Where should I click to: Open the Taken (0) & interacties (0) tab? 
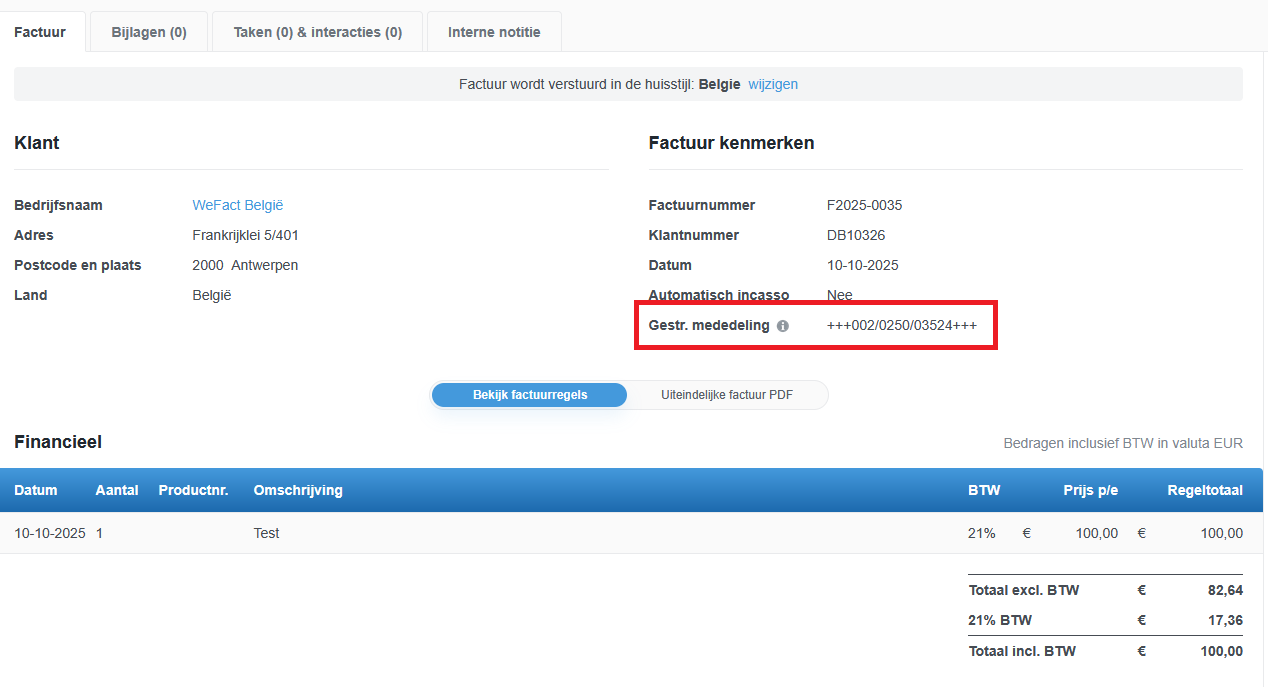click(317, 31)
